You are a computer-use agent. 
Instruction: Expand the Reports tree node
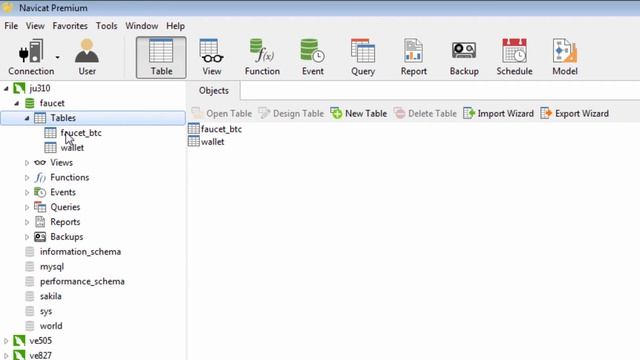click(x=27, y=222)
